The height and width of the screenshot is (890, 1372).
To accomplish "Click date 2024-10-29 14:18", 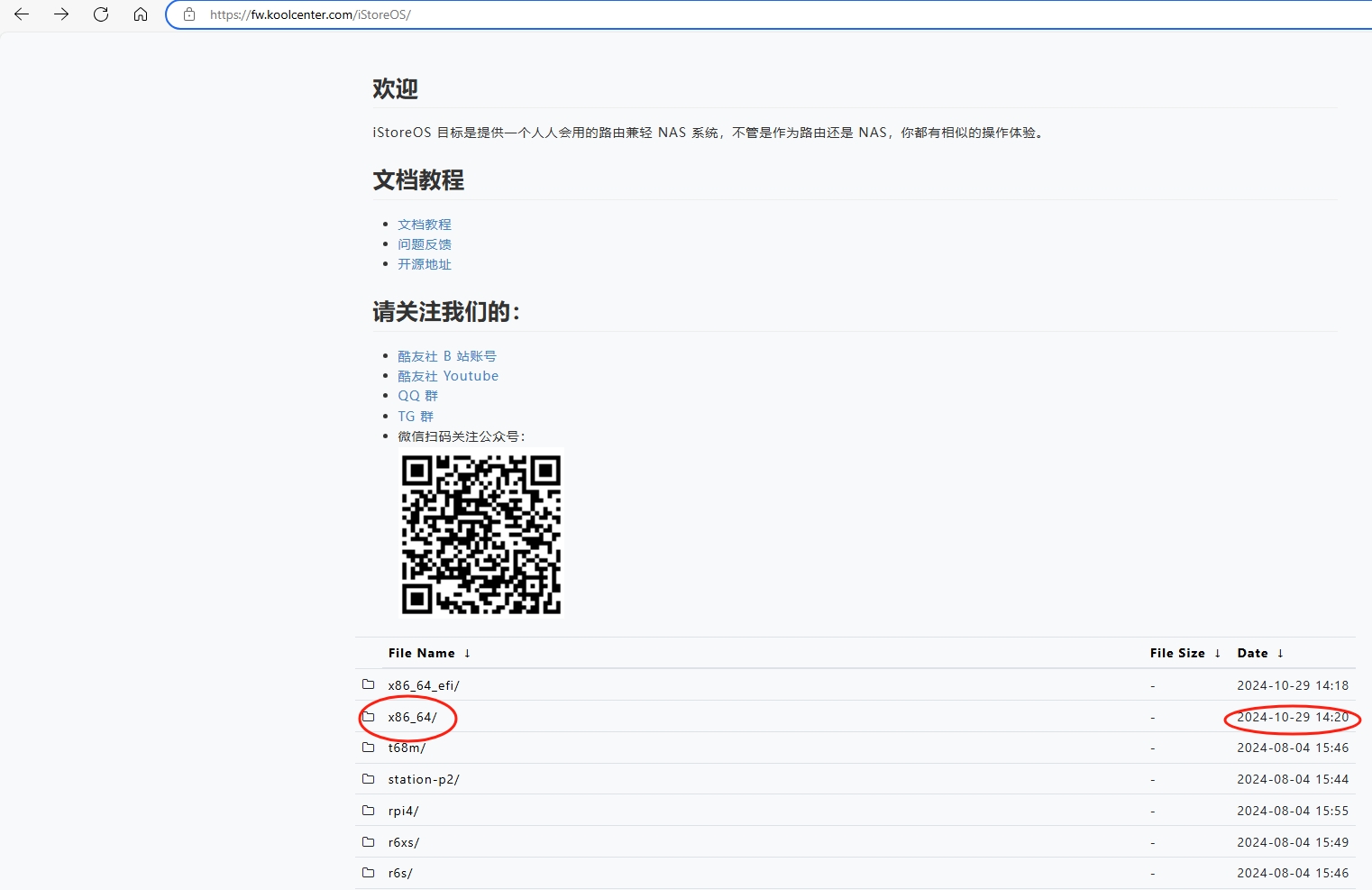I will [x=1293, y=685].
